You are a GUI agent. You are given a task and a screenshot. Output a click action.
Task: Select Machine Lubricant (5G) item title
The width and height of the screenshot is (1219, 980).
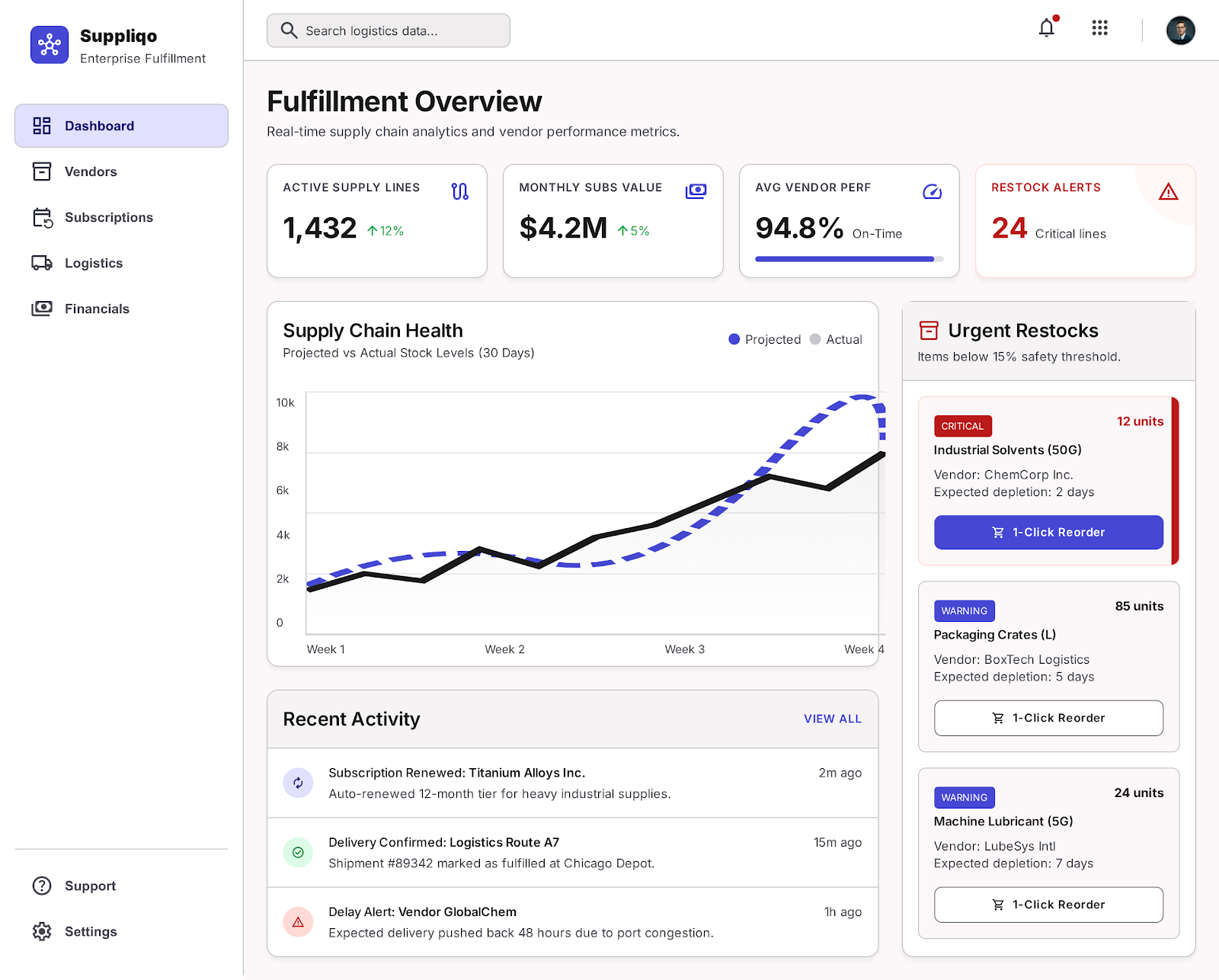coord(1003,821)
